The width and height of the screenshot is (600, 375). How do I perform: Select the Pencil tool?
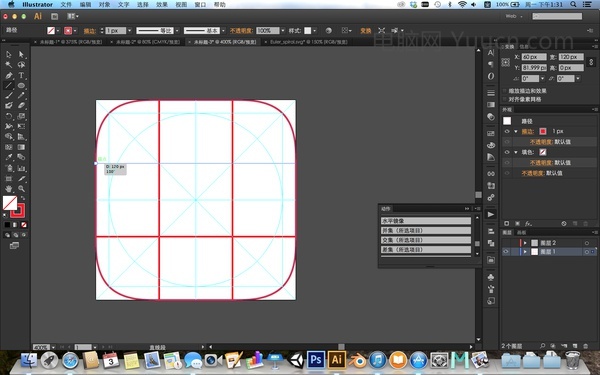[x=21, y=96]
